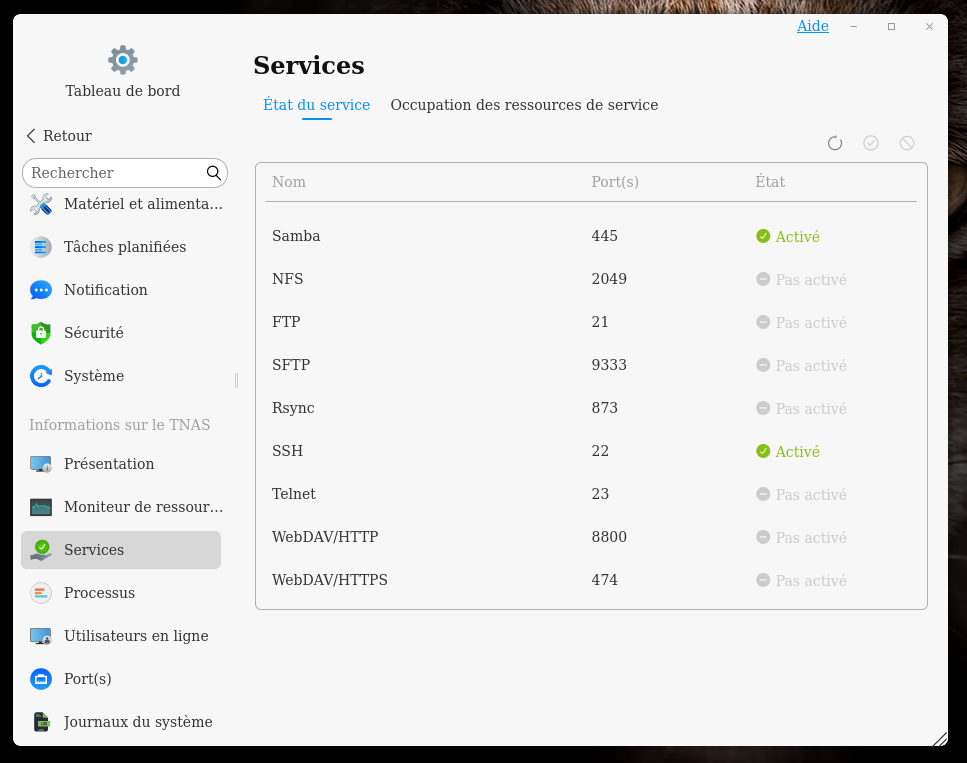Go to Sécurité section

click(93, 333)
